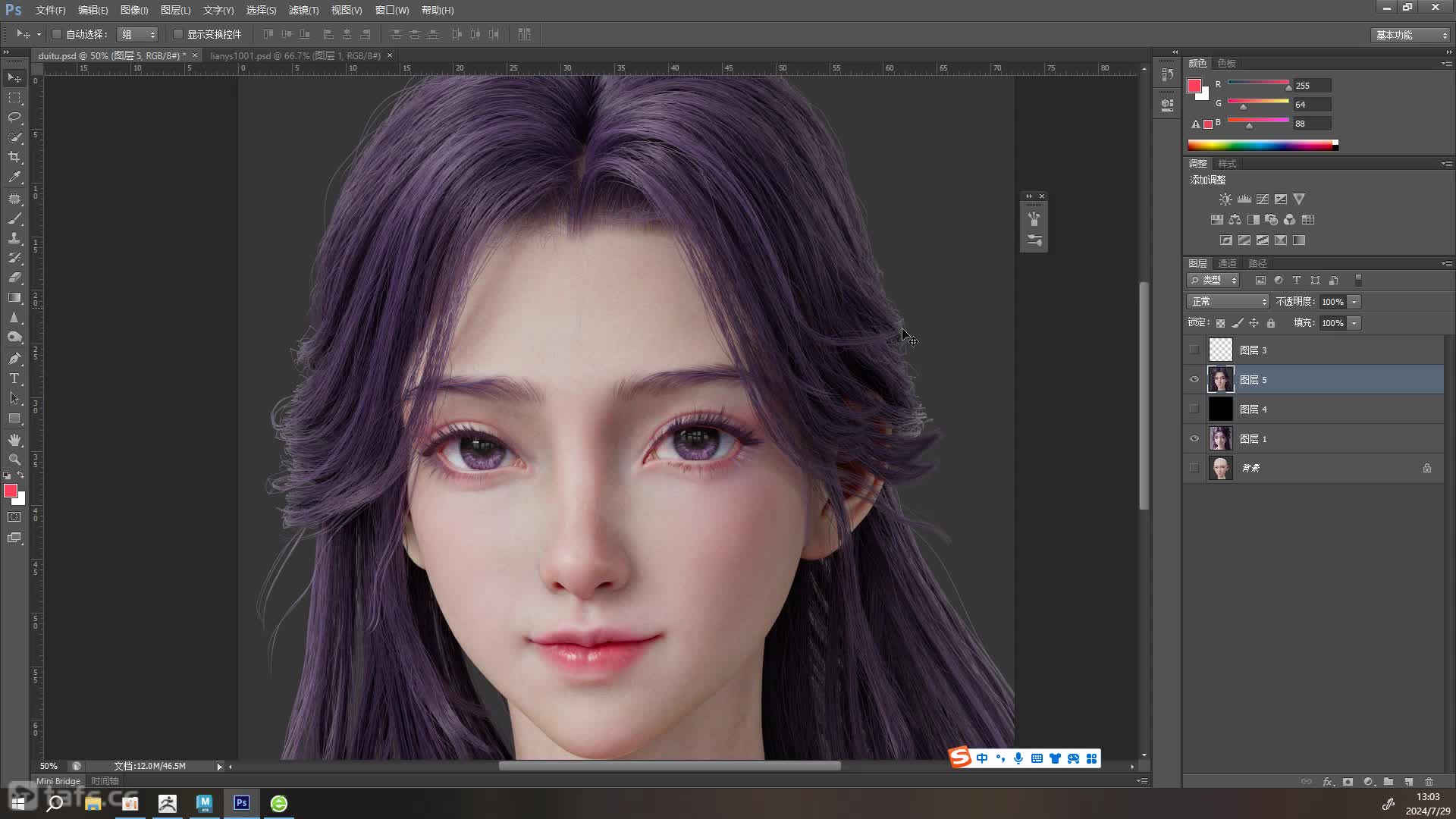Create a new layer group folder

pyautogui.click(x=1389, y=782)
